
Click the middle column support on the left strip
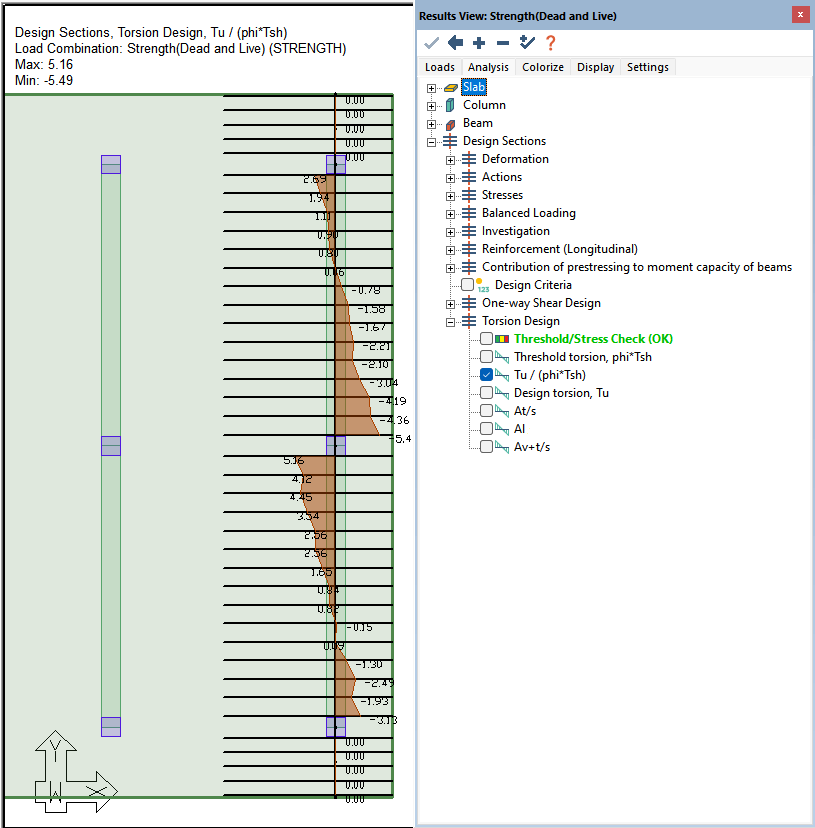111,446
